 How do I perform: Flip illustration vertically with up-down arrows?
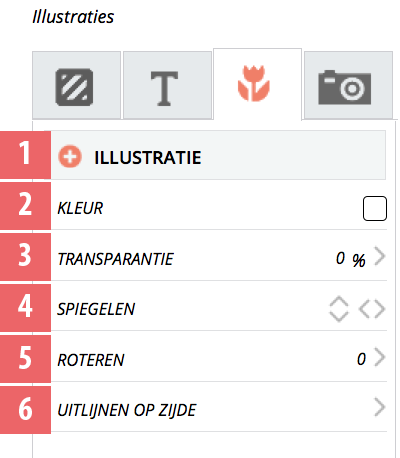339,309
